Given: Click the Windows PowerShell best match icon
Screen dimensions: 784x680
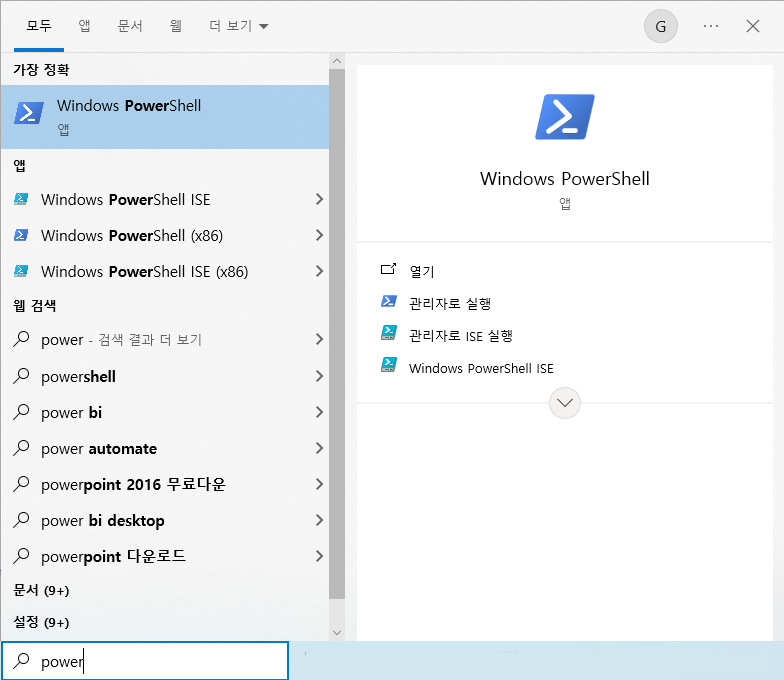Looking at the screenshot, I should click(x=28, y=113).
